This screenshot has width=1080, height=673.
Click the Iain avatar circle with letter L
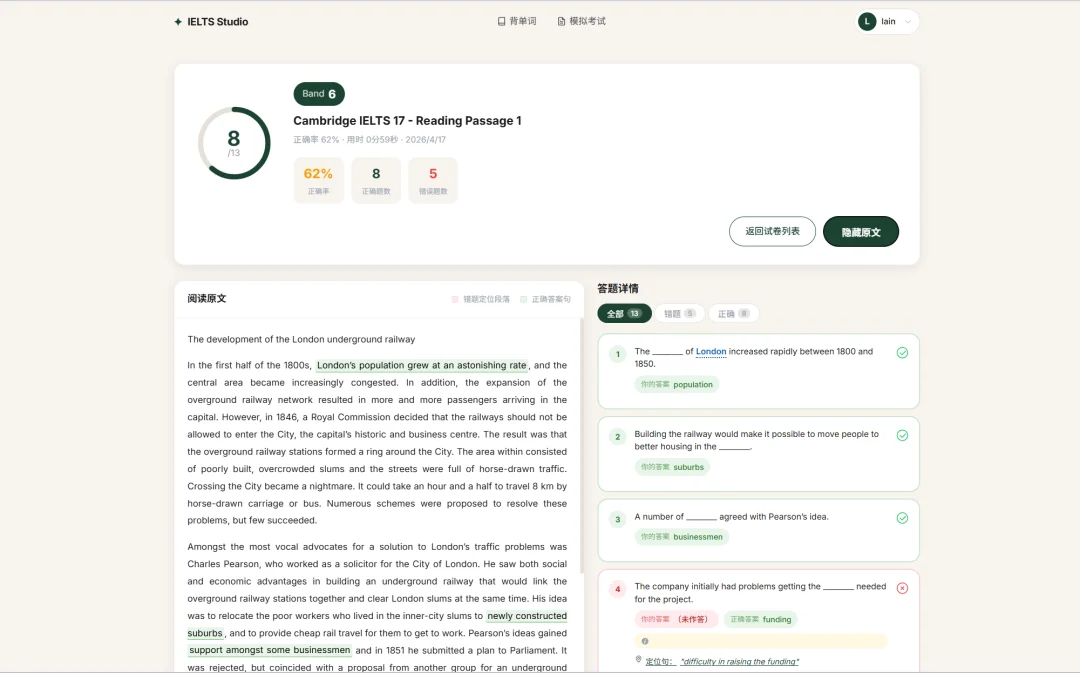pos(866,21)
